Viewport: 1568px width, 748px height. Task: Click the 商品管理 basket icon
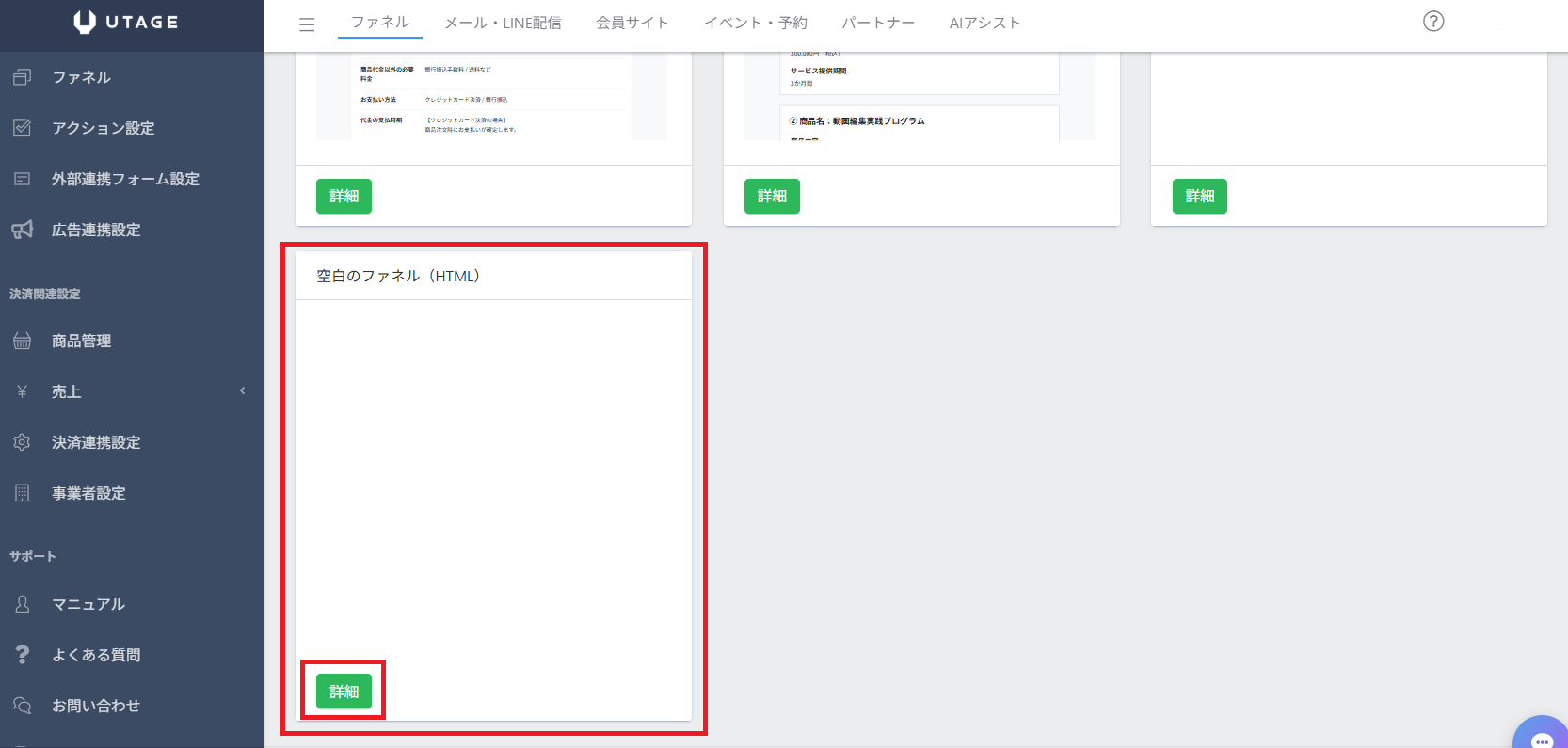click(23, 341)
